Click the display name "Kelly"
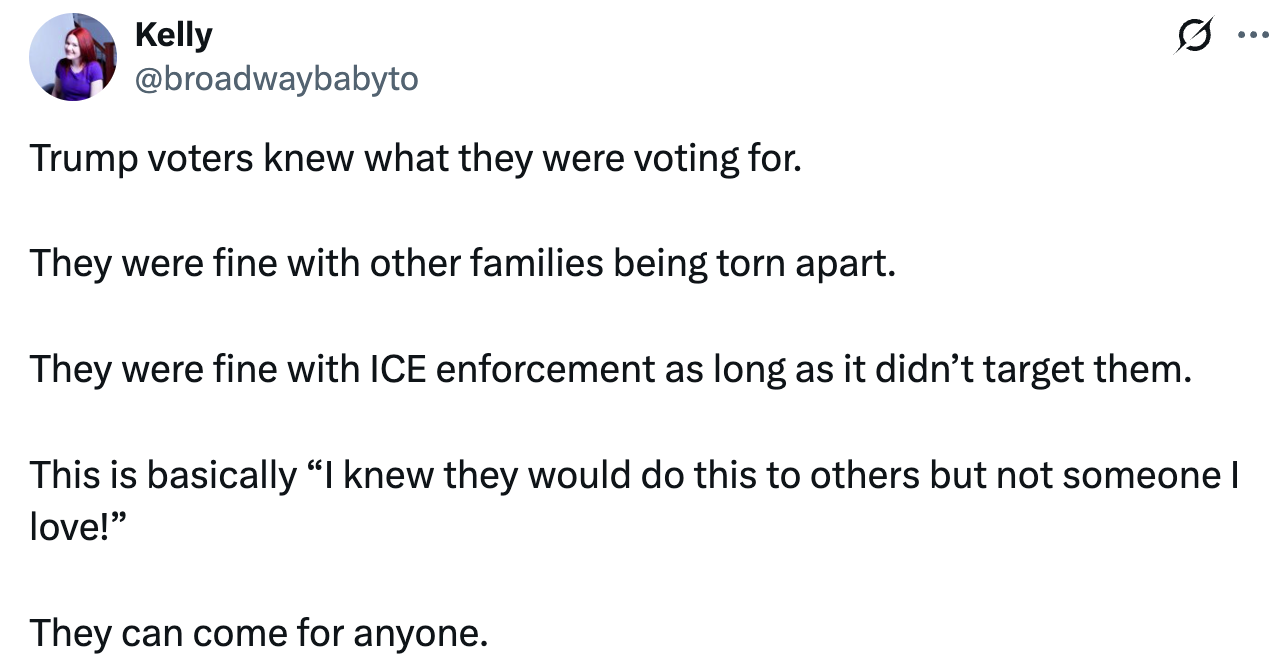 coord(173,35)
